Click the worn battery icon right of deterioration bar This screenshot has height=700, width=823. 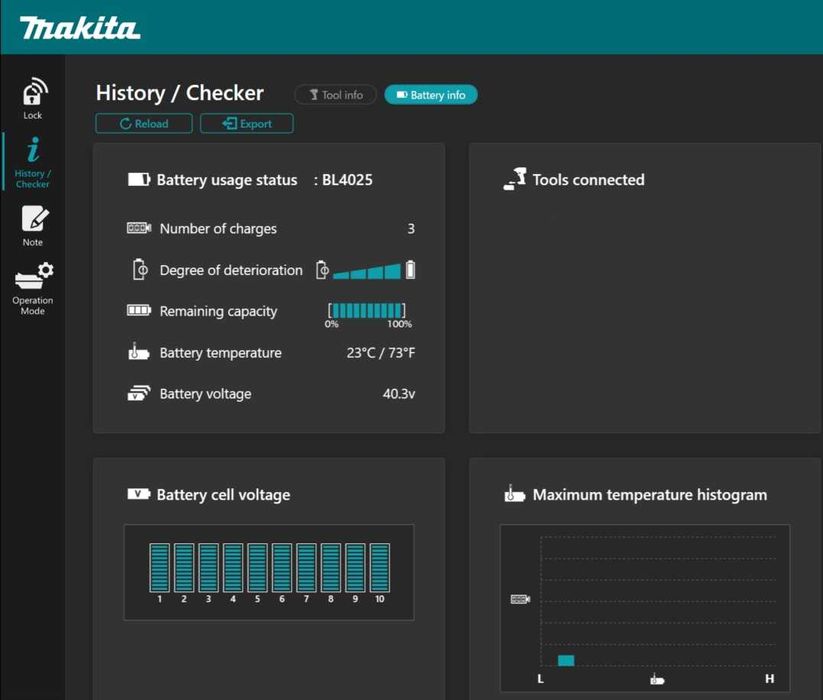click(410, 270)
